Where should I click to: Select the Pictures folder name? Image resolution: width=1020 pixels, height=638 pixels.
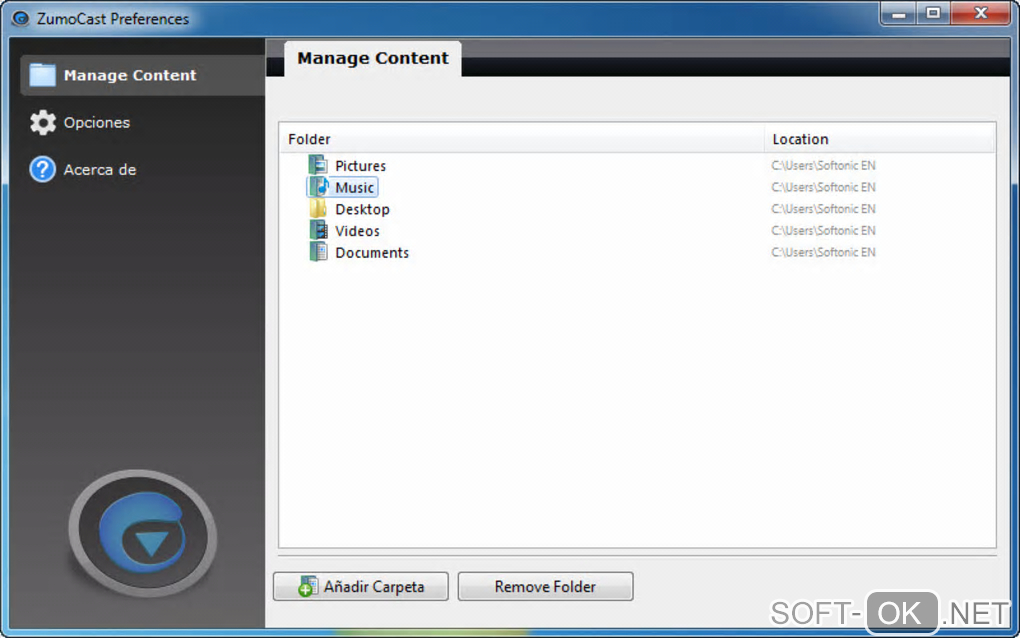(360, 166)
